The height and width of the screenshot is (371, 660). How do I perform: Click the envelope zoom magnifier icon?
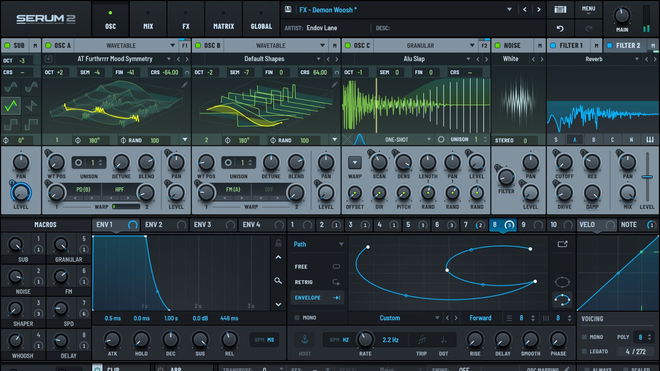coord(278,280)
